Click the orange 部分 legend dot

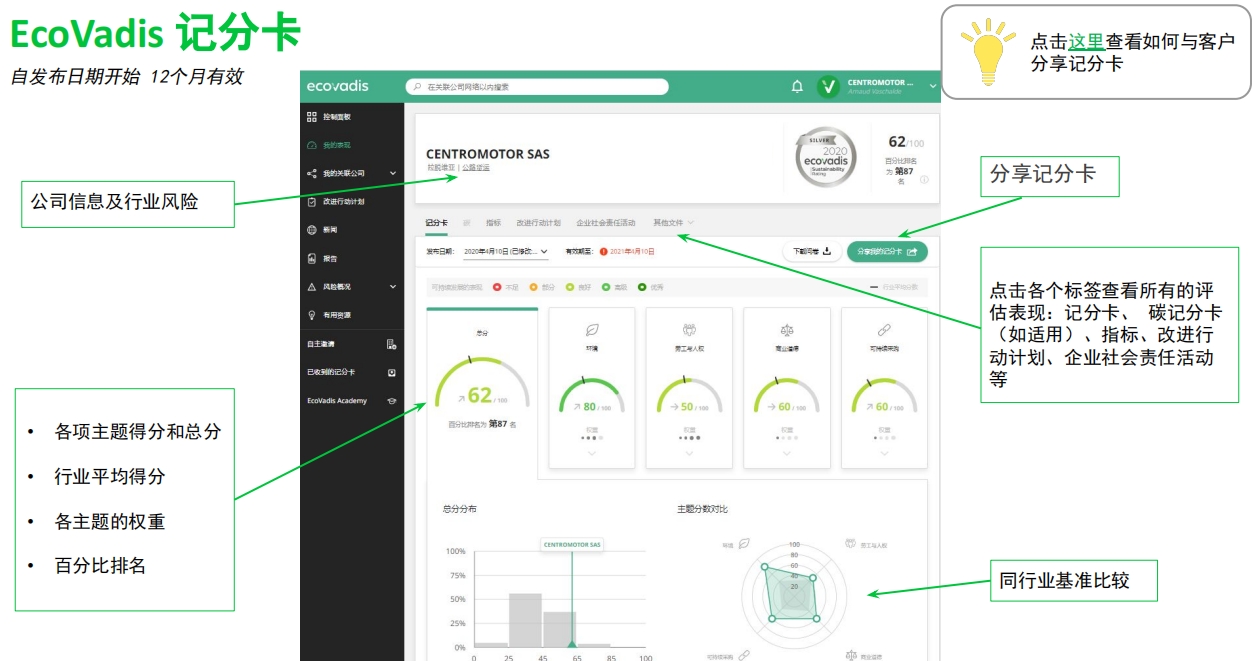(533, 287)
